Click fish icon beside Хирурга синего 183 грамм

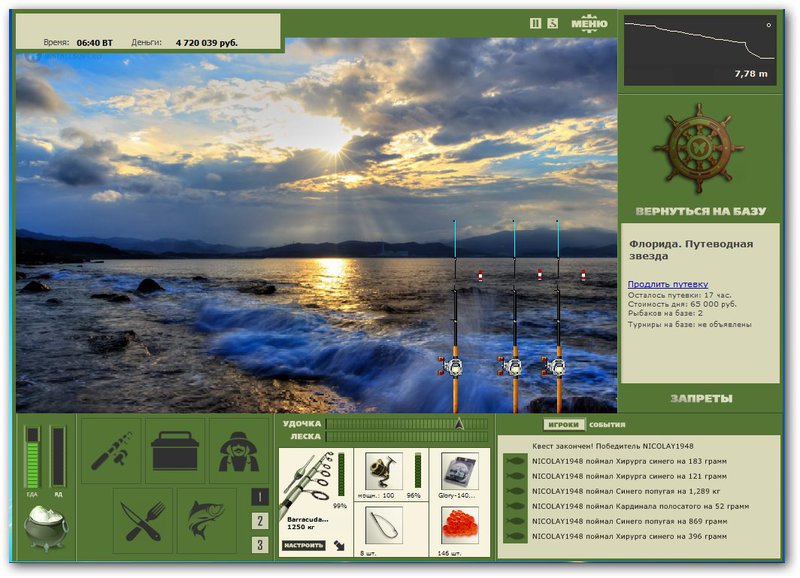515,461
